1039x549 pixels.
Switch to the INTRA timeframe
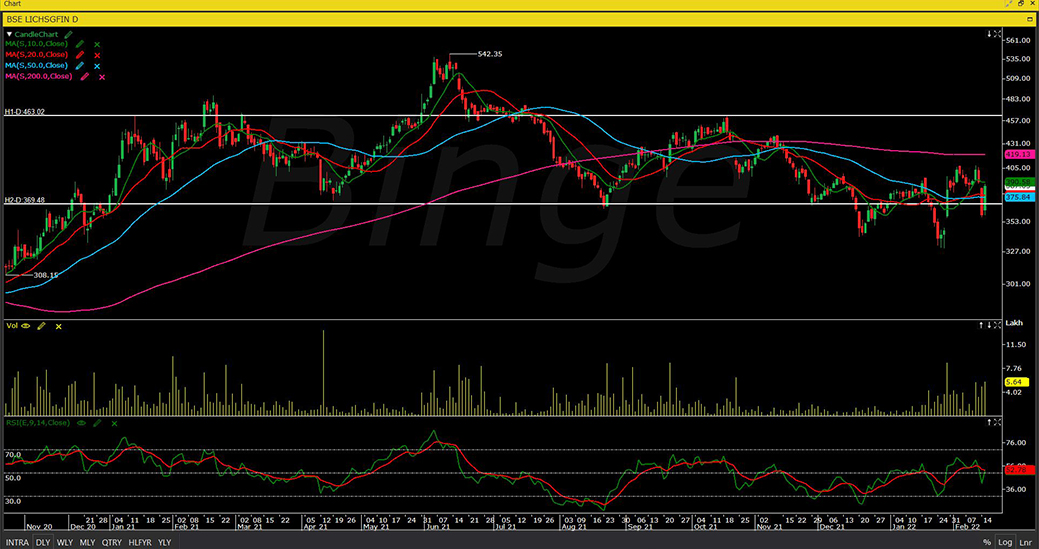[x=17, y=542]
